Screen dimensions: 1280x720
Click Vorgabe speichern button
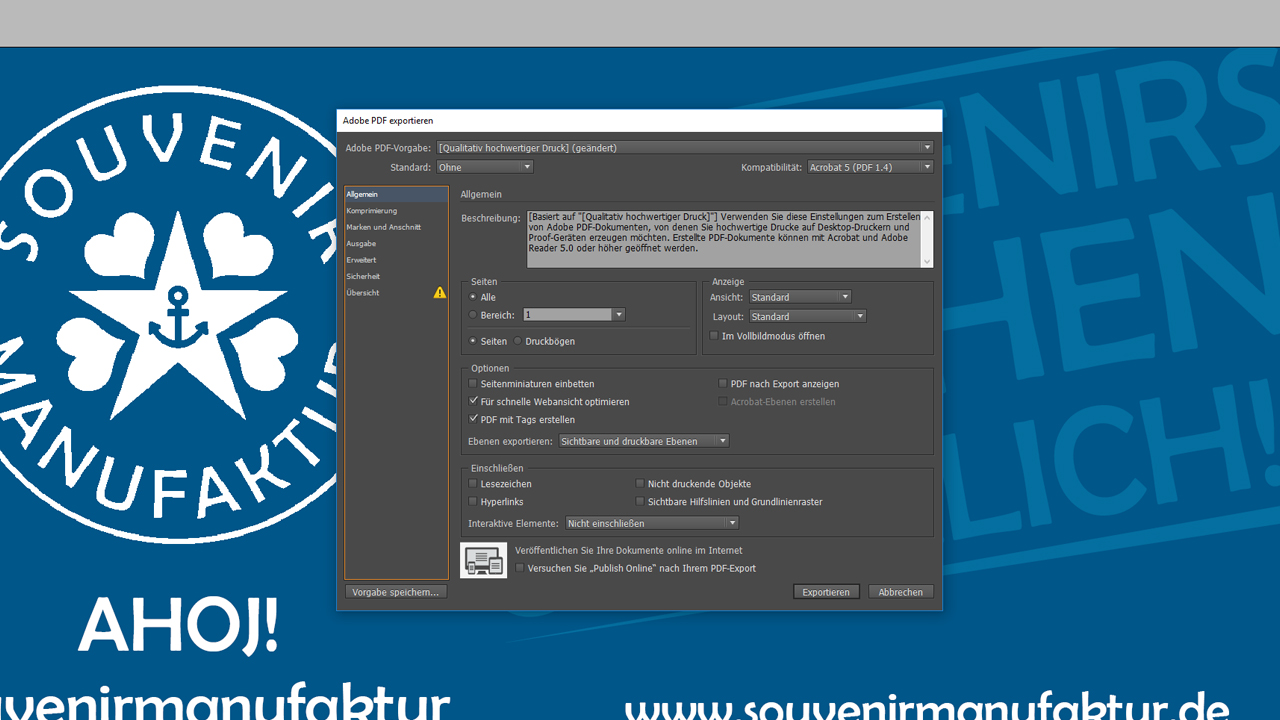[x=396, y=592]
